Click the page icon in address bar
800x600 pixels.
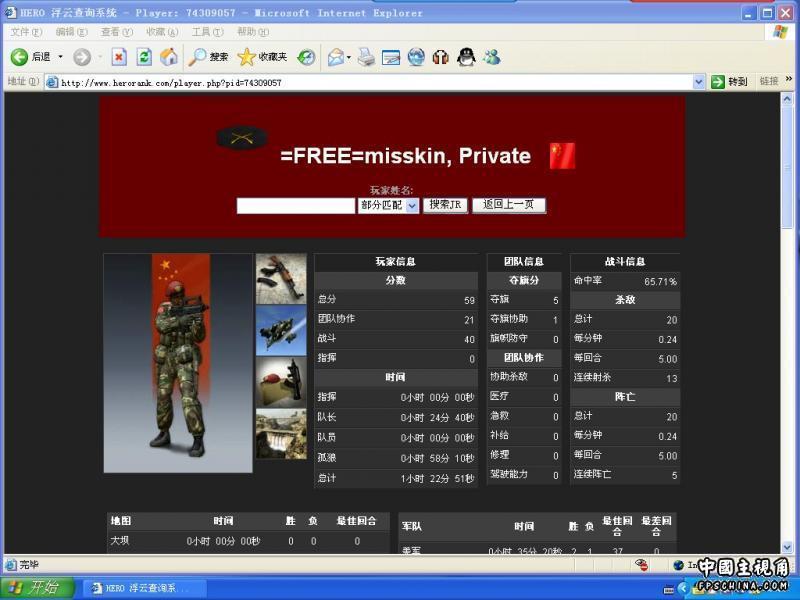pyautogui.click(x=52, y=82)
